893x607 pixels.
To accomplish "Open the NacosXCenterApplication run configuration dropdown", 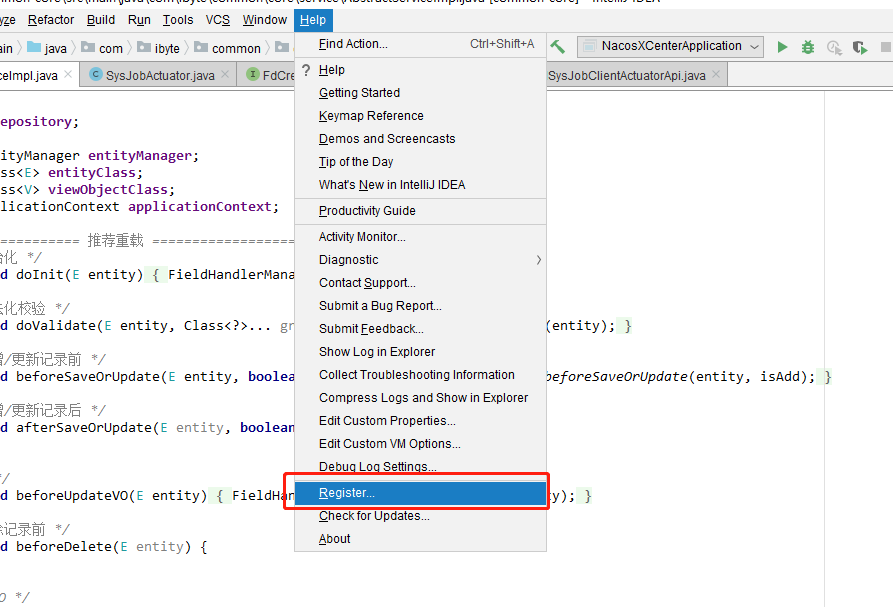I will 670,47.
